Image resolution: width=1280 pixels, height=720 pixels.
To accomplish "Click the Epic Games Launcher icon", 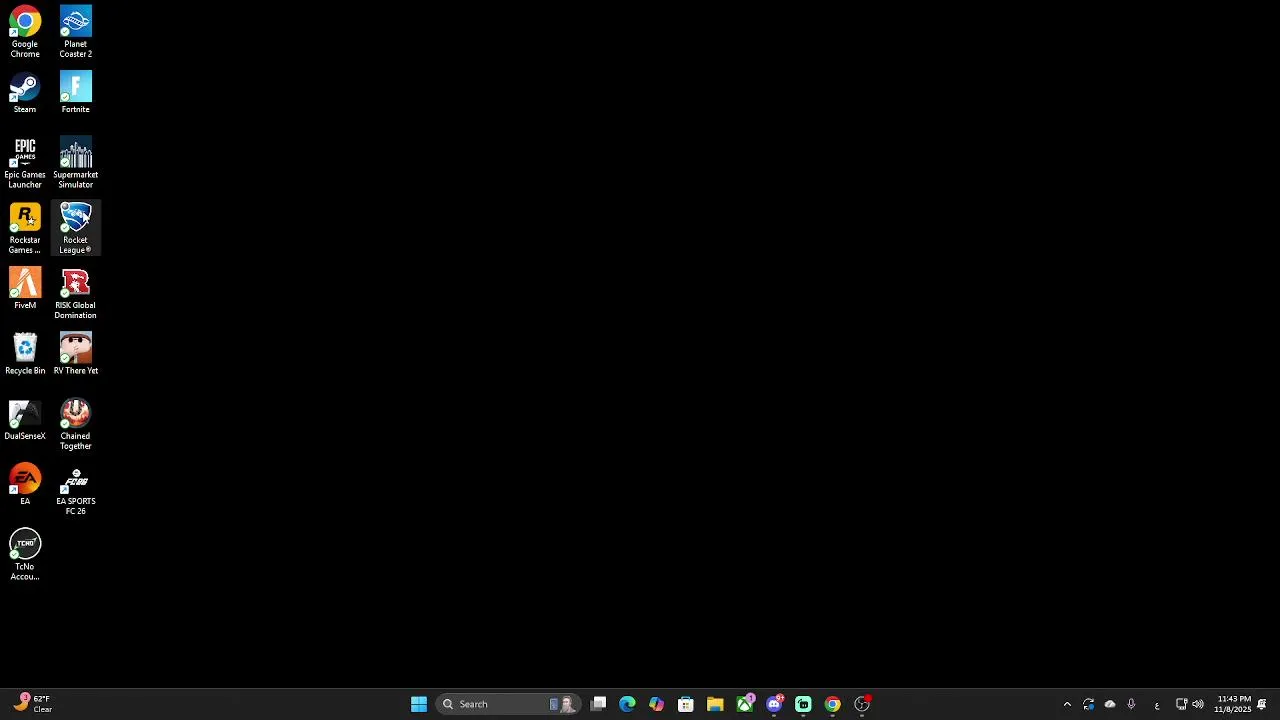I will point(25,163).
